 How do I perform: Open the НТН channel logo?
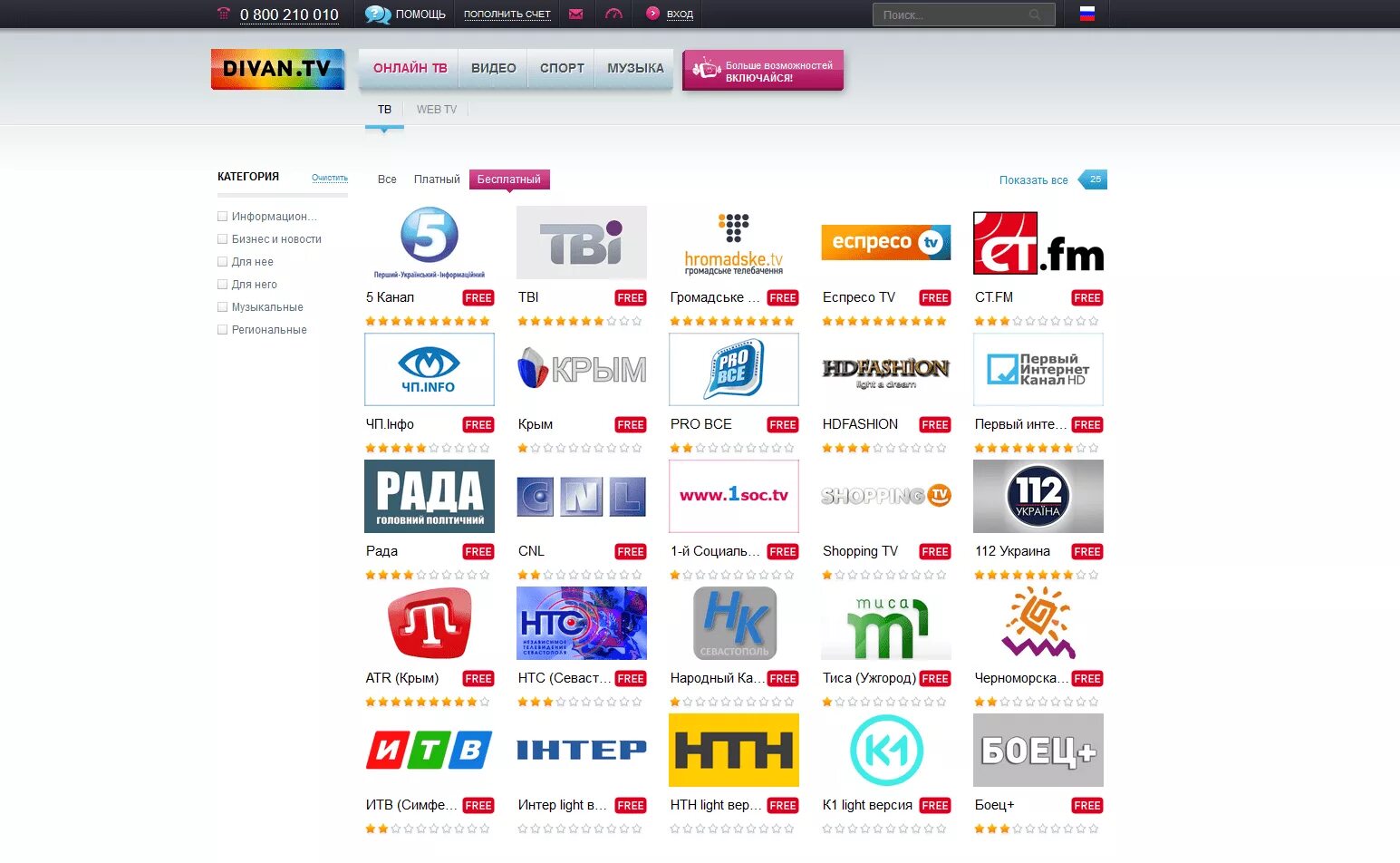click(x=734, y=750)
